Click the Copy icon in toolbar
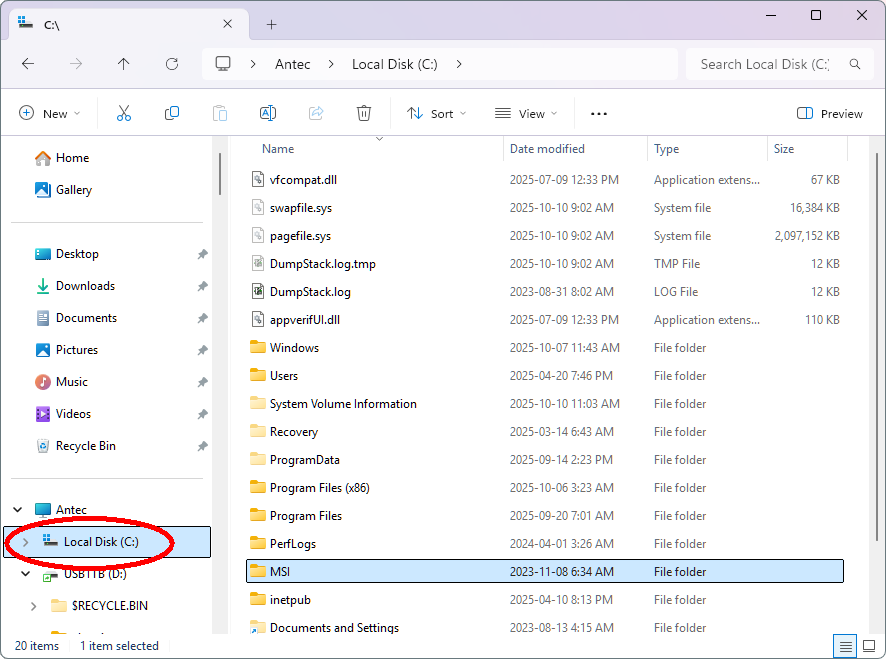 [172, 113]
